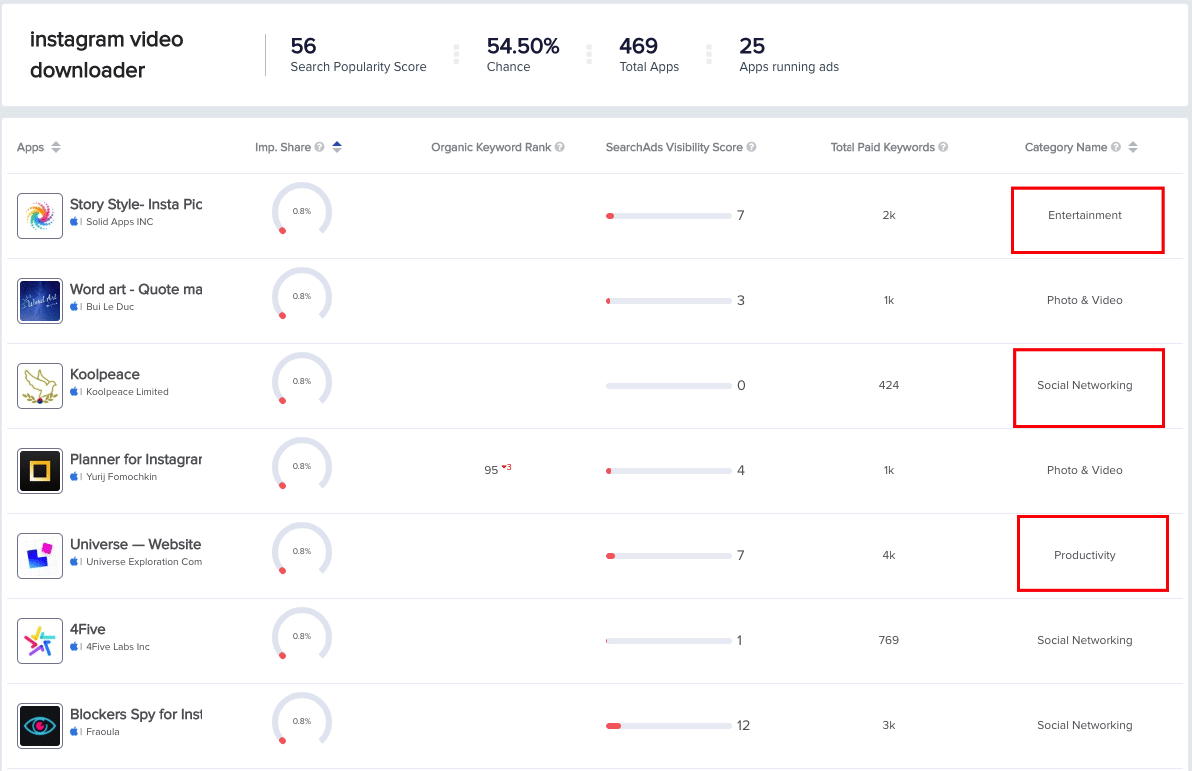1192x771 pixels.
Task: Click the Search Popularity Score 56 stat
Action: point(358,55)
